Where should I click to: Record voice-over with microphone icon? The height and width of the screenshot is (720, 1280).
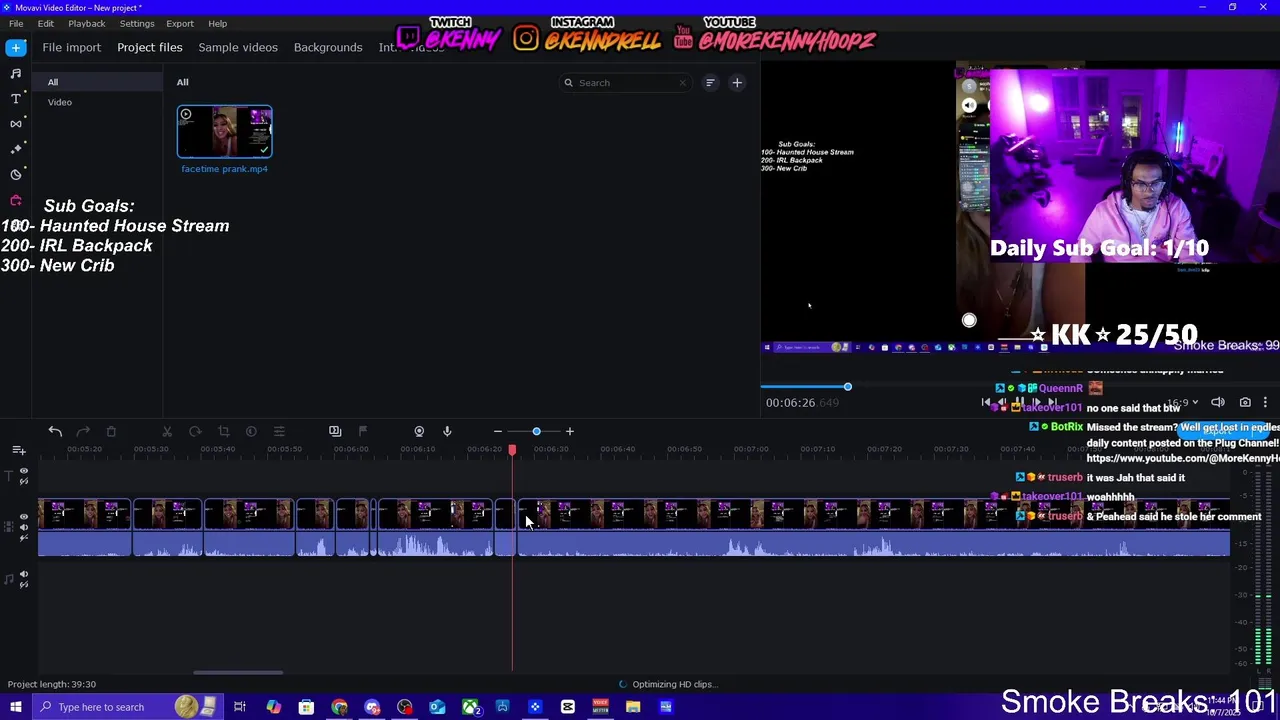pyautogui.click(x=447, y=431)
